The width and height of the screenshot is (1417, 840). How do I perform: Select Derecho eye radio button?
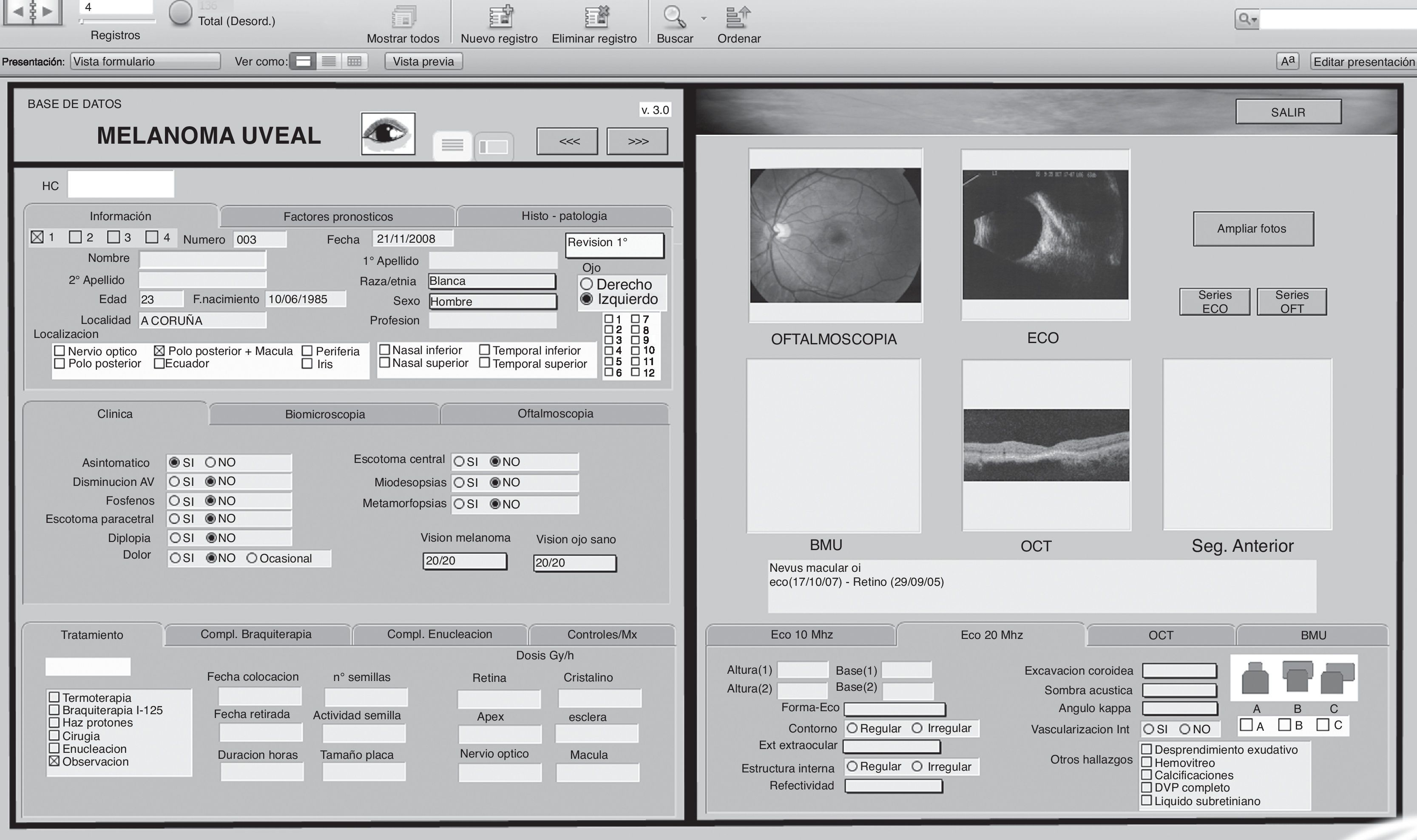pyautogui.click(x=587, y=284)
